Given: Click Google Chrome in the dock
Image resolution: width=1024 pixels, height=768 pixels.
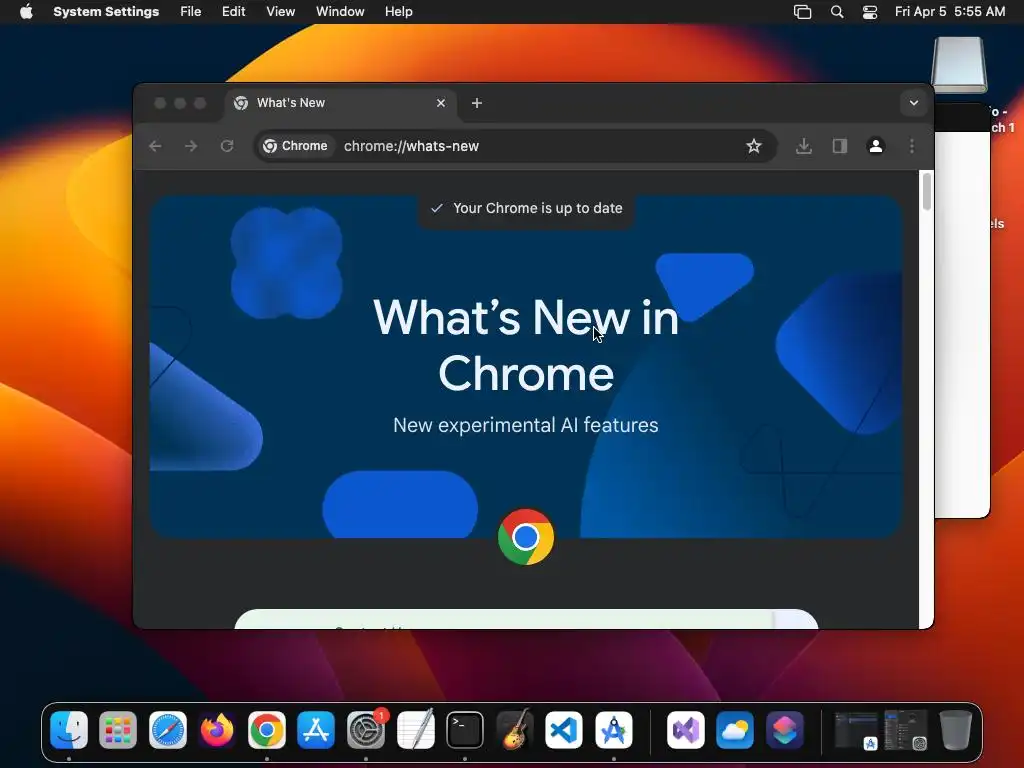Looking at the screenshot, I should tap(266, 729).
